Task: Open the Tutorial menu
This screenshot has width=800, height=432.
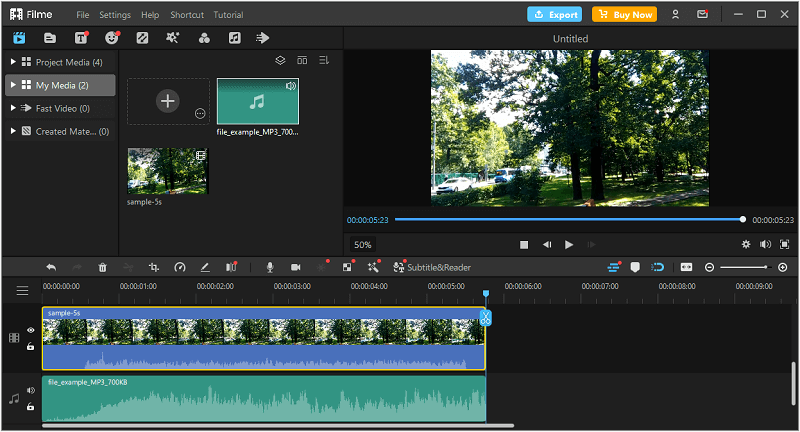Action: click(228, 15)
